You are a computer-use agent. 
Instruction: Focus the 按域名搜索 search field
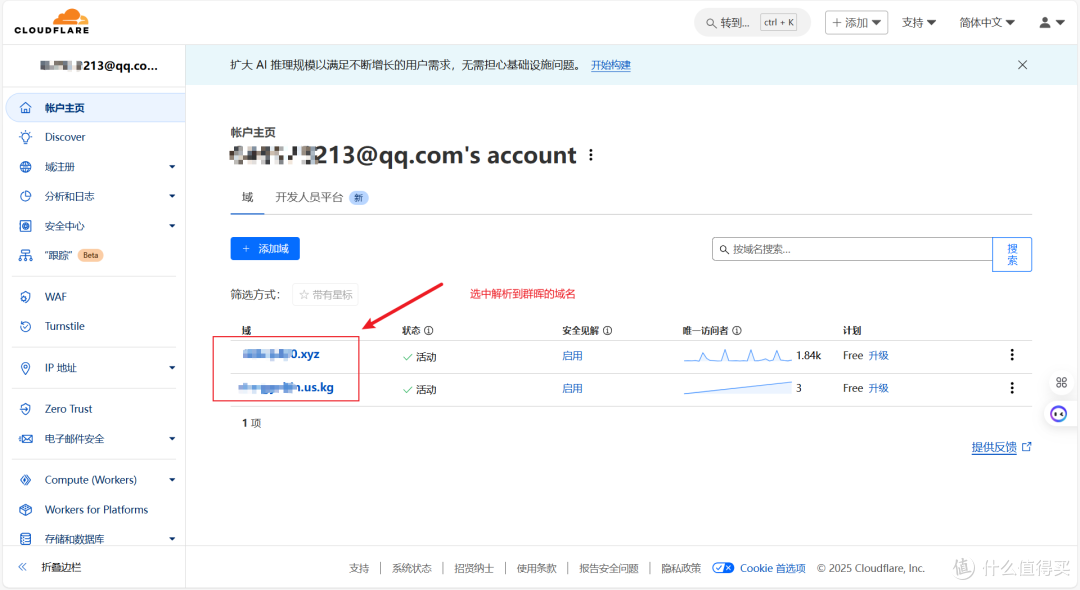tap(852, 249)
